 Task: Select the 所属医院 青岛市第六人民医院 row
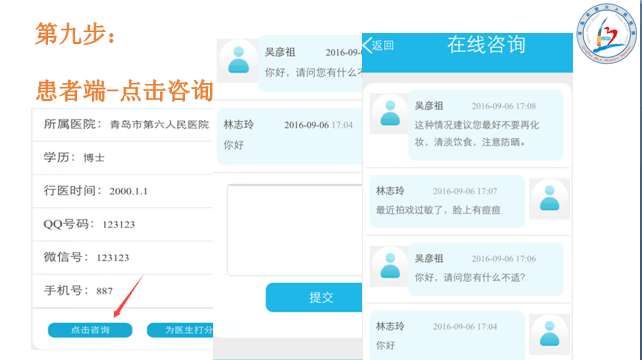click(x=122, y=125)
